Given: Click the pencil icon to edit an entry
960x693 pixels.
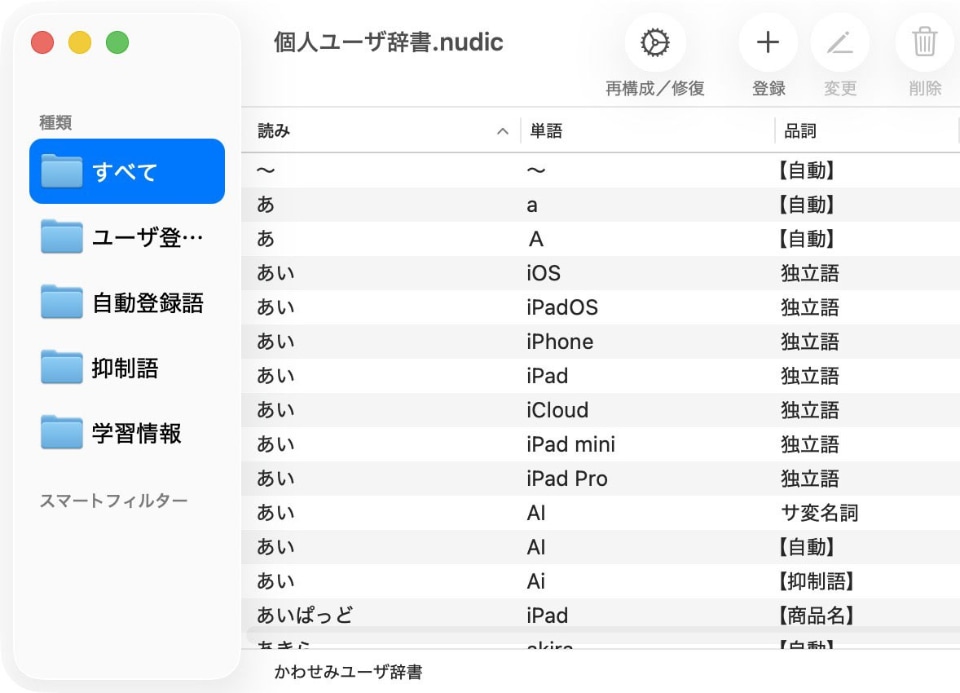Looking at the screenshot, I should tap(839, 43).
